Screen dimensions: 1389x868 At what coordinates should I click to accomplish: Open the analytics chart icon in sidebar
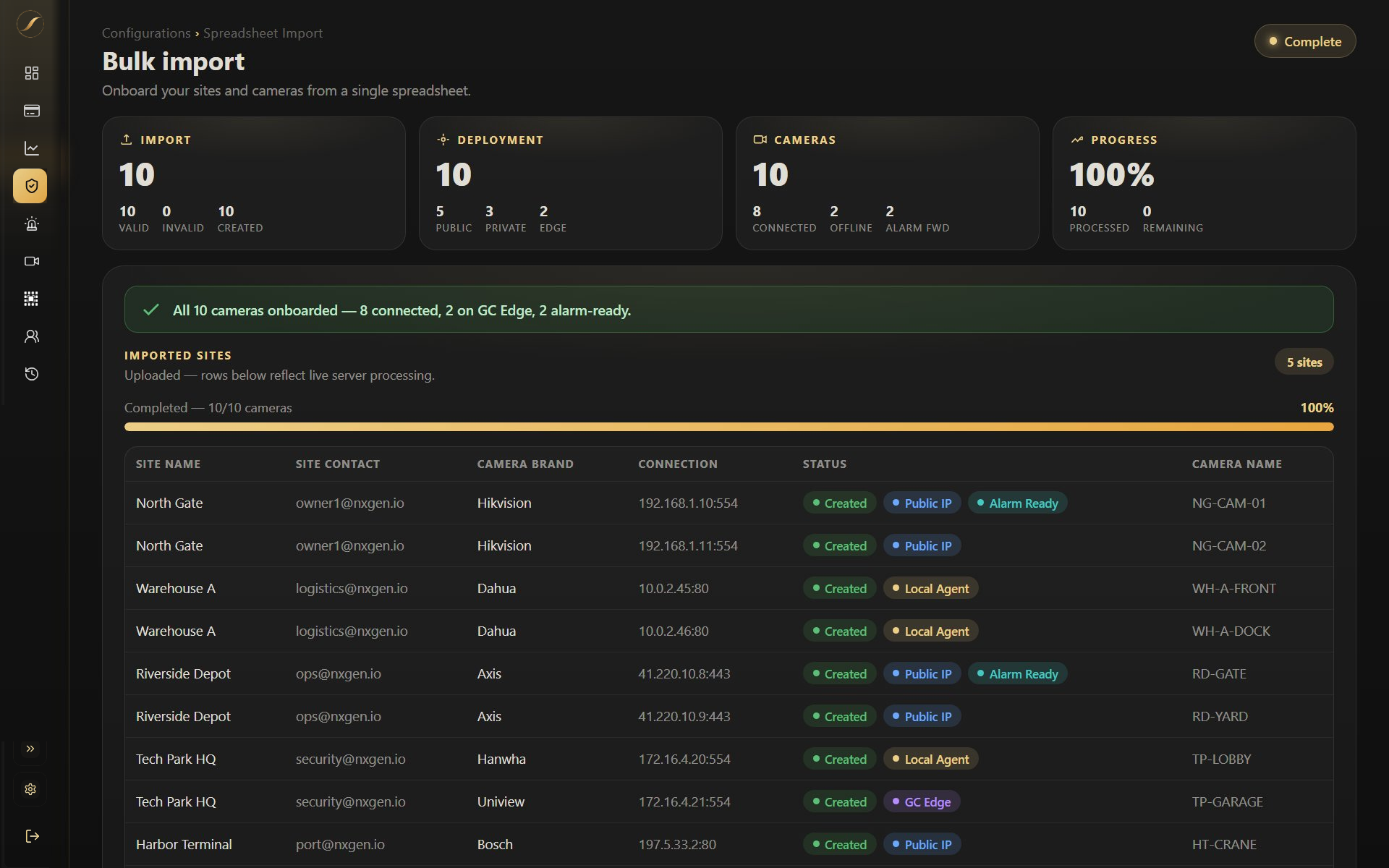[x=31, y=148]
